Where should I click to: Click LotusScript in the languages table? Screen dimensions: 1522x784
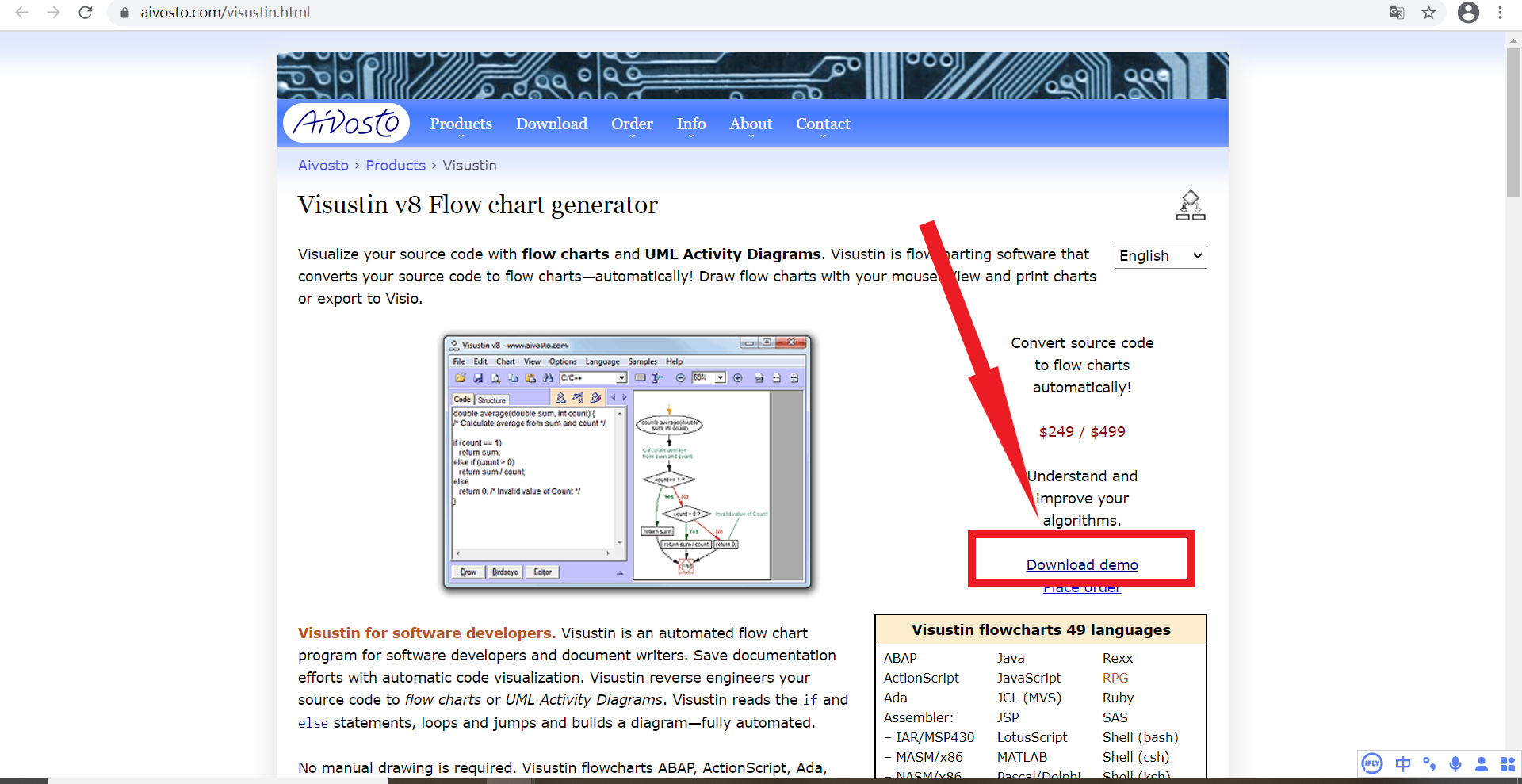click(x=1032, y=737)
